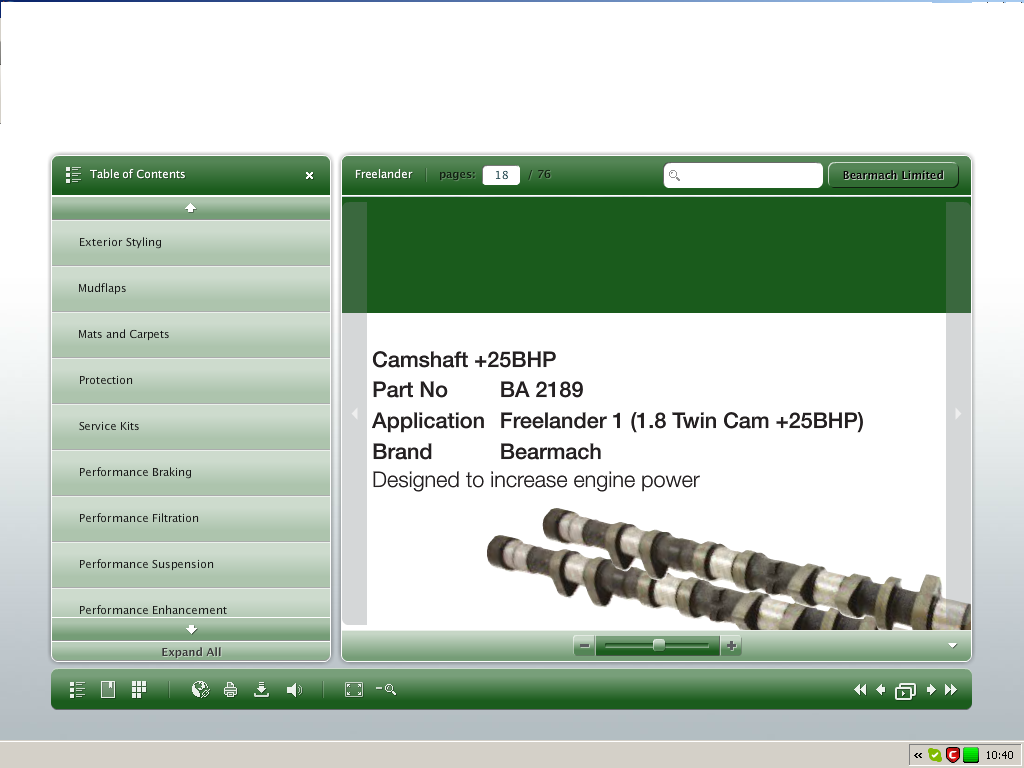
Task: Decrease zoom with the minus button
Action: tap(584, 646)
